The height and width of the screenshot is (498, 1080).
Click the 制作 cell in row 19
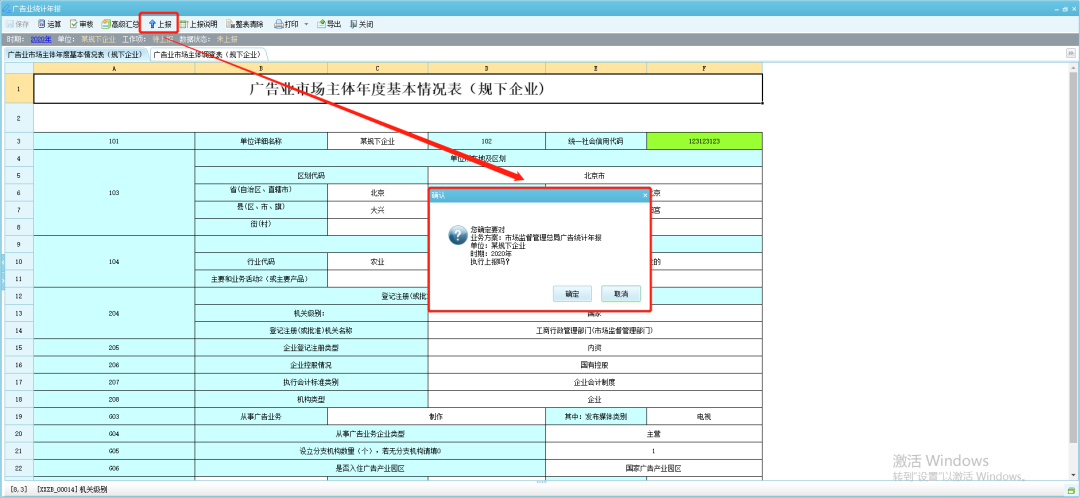click(x=436, y=417)
